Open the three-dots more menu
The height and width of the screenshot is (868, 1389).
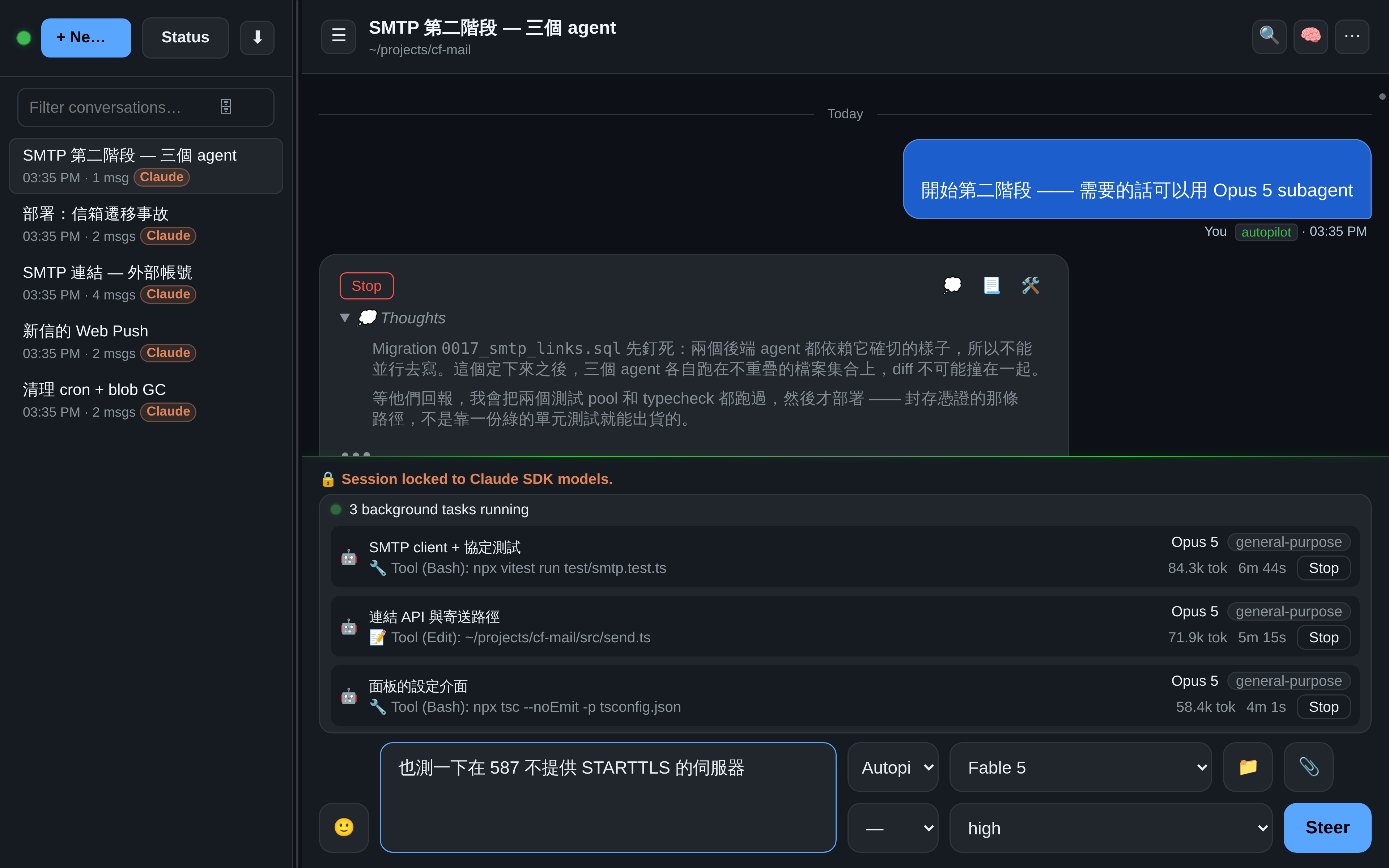[1352, 37]
